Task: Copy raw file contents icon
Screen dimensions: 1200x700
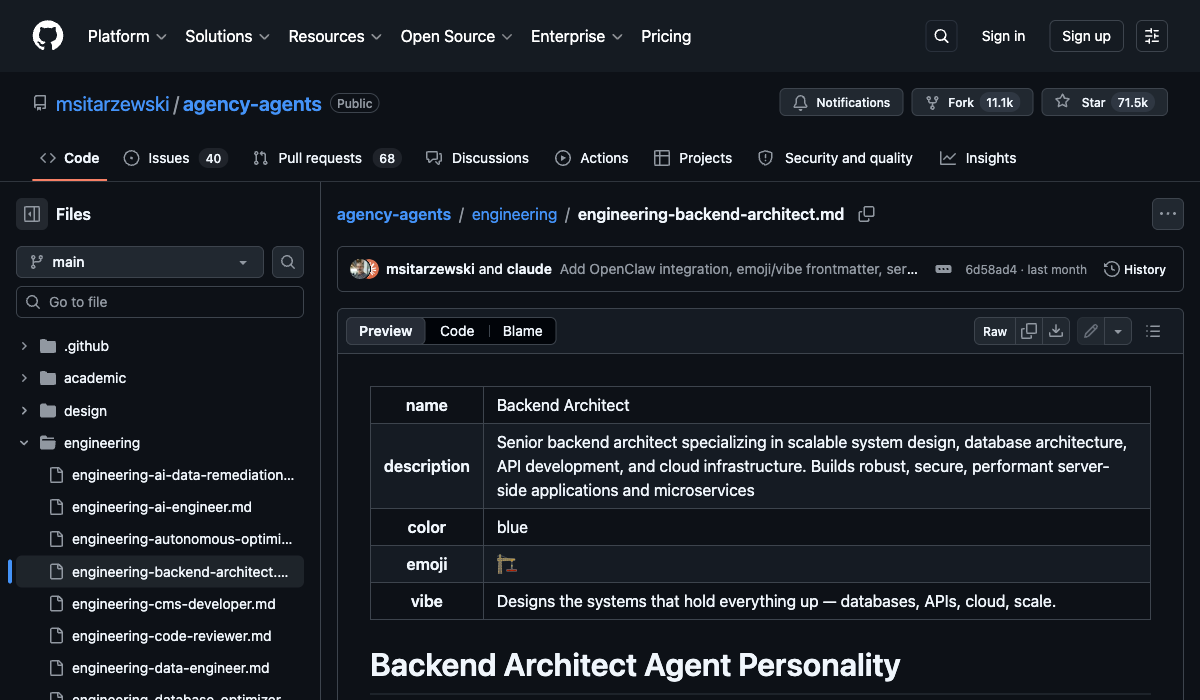Action: tap(1030, 330)
